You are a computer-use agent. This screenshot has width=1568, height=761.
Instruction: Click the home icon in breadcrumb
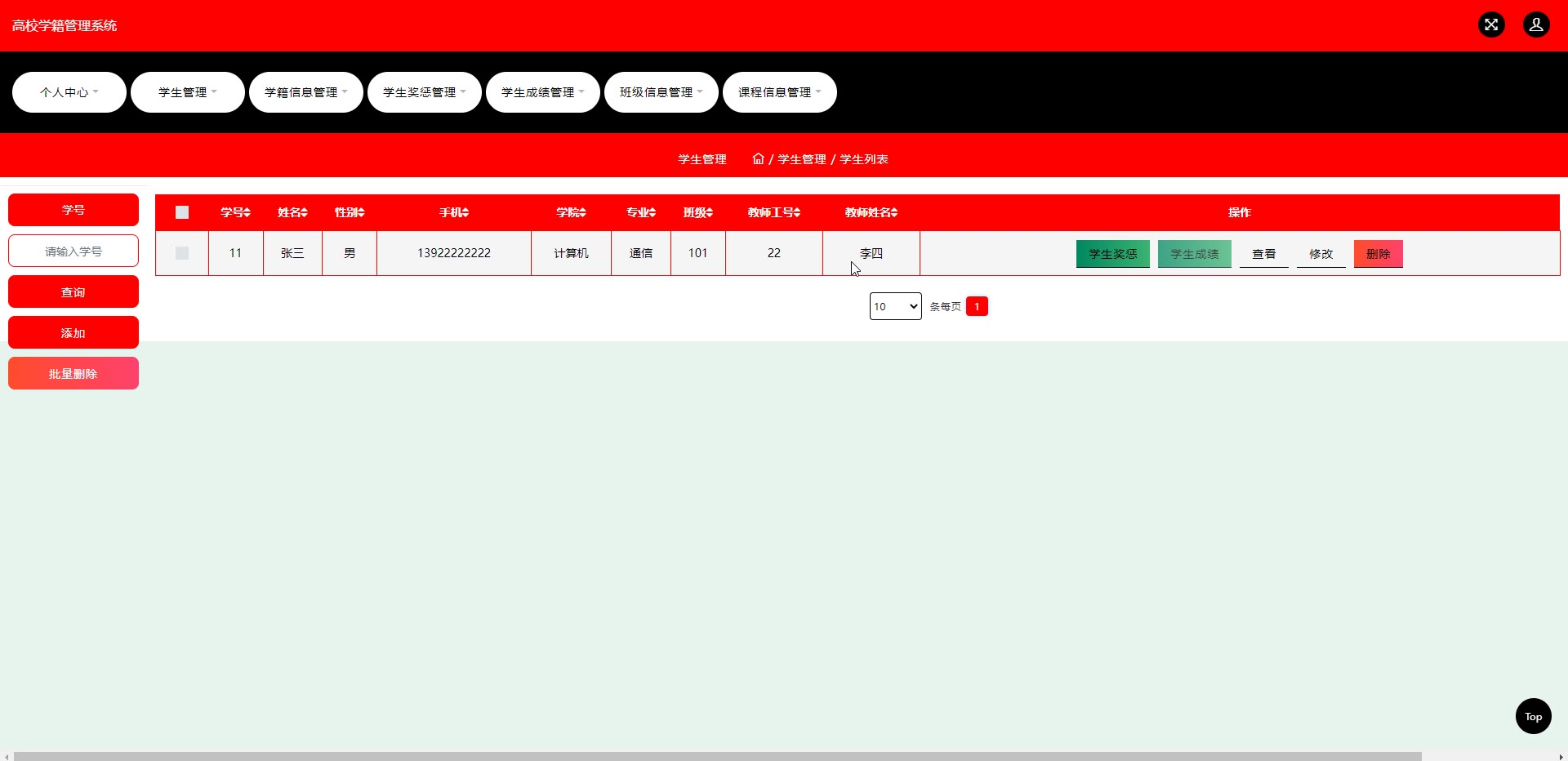pyautogui.click(x=758, y=158)
